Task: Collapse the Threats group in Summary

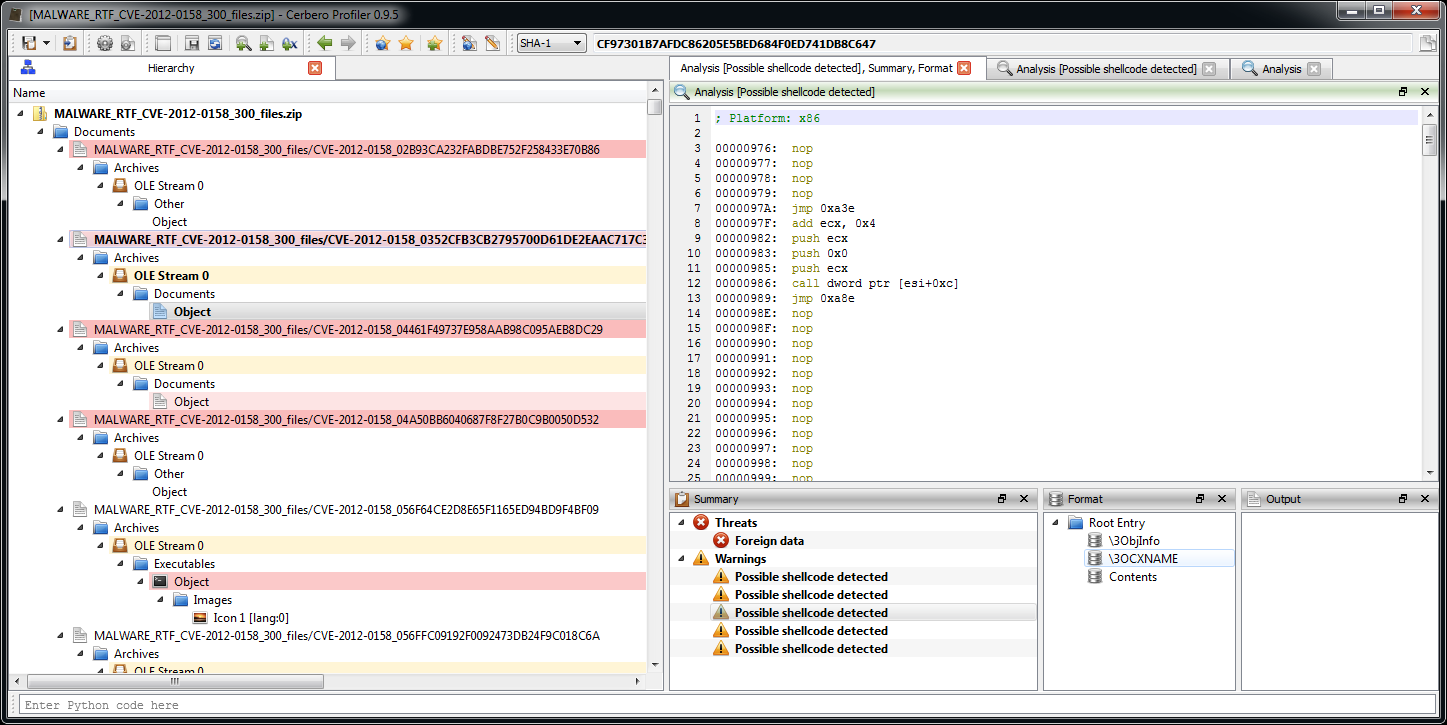Action: pos(682,523)
